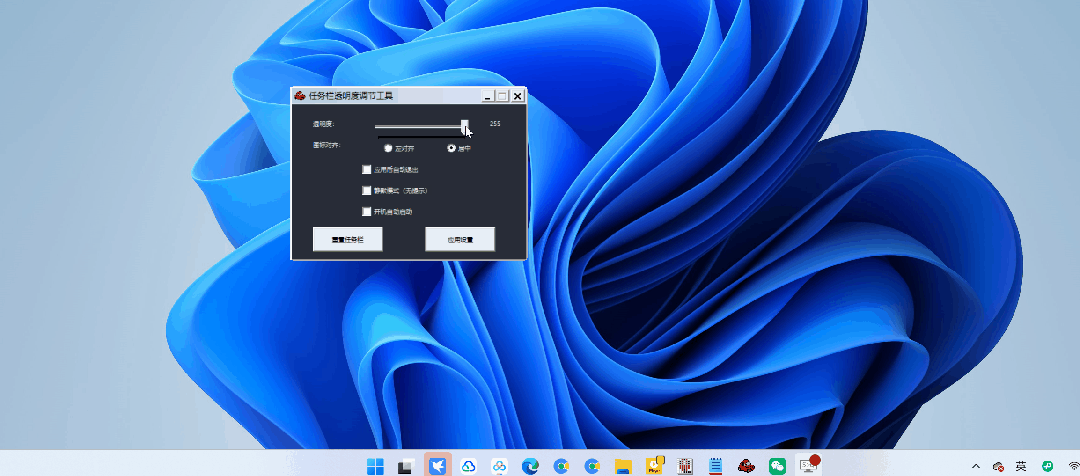Enable 静默模式 (无提示) checkbox
Image resolution: width=1080 pixels, height=476 pixels.
(x=366, y=191)
